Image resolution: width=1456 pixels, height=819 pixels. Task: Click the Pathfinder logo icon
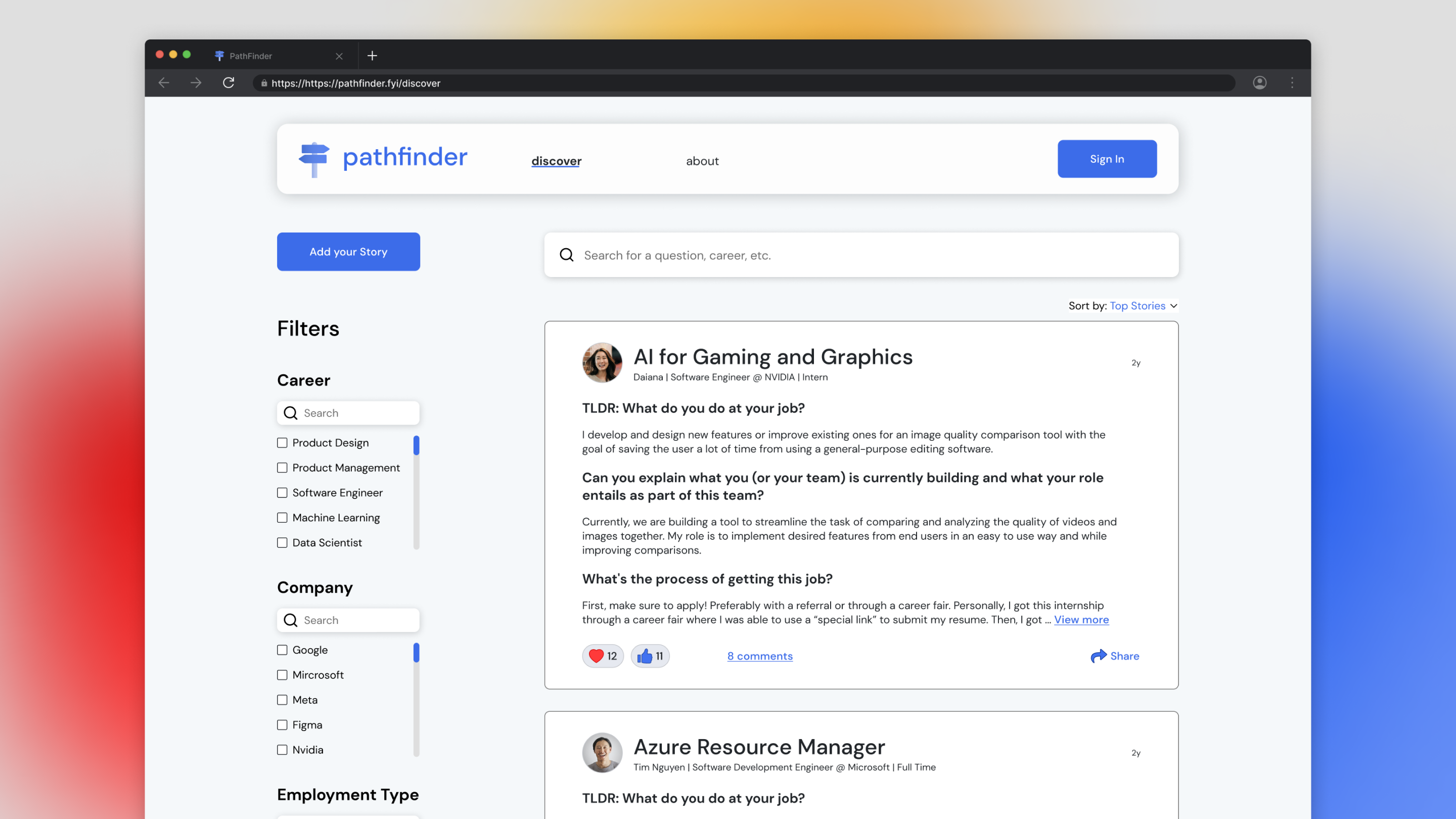pyautogui.click(x=313, y=157)
